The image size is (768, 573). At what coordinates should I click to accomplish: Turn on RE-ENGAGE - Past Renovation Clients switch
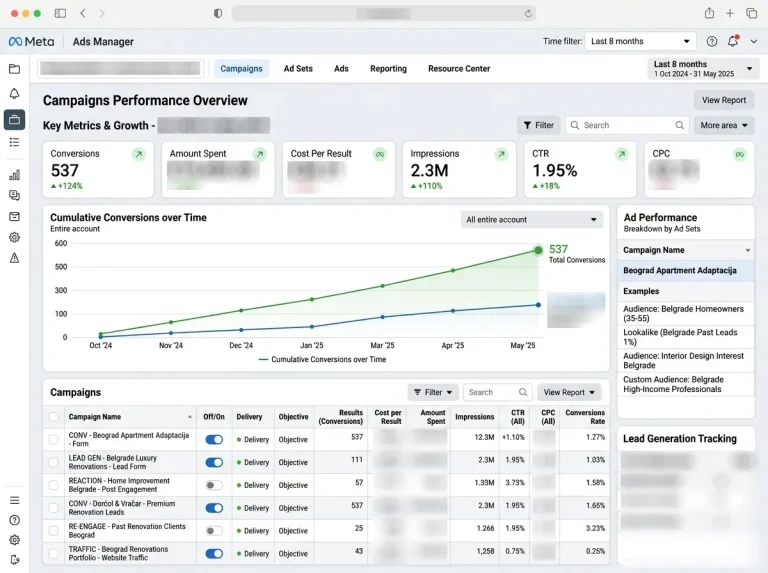tap(214, 530)
